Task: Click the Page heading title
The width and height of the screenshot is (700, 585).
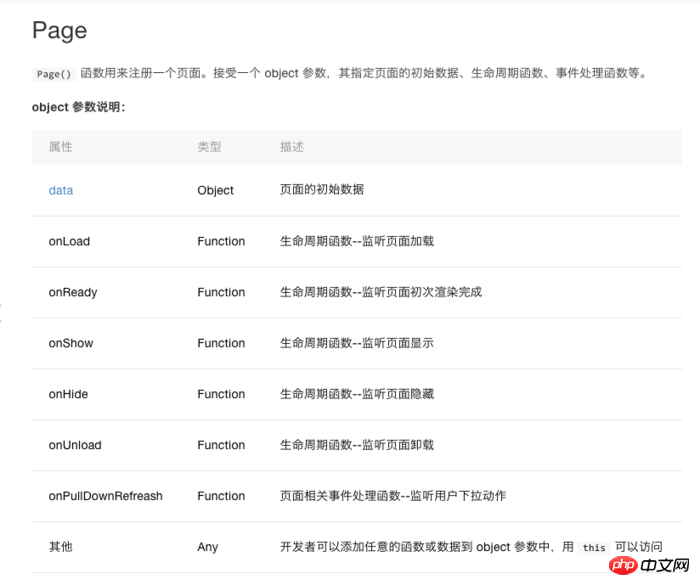Action: click(x=59, y=31)
